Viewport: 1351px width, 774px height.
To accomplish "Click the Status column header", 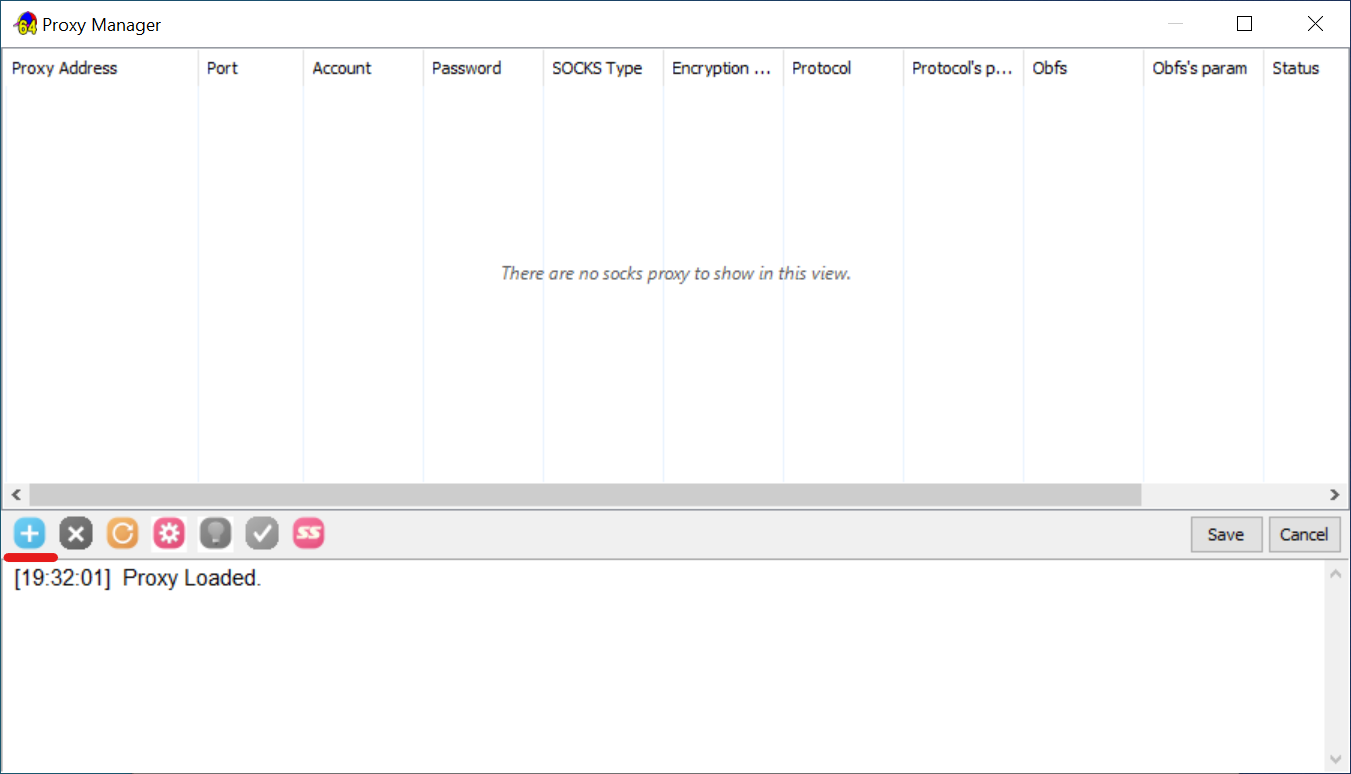I will coord(1295,68).
